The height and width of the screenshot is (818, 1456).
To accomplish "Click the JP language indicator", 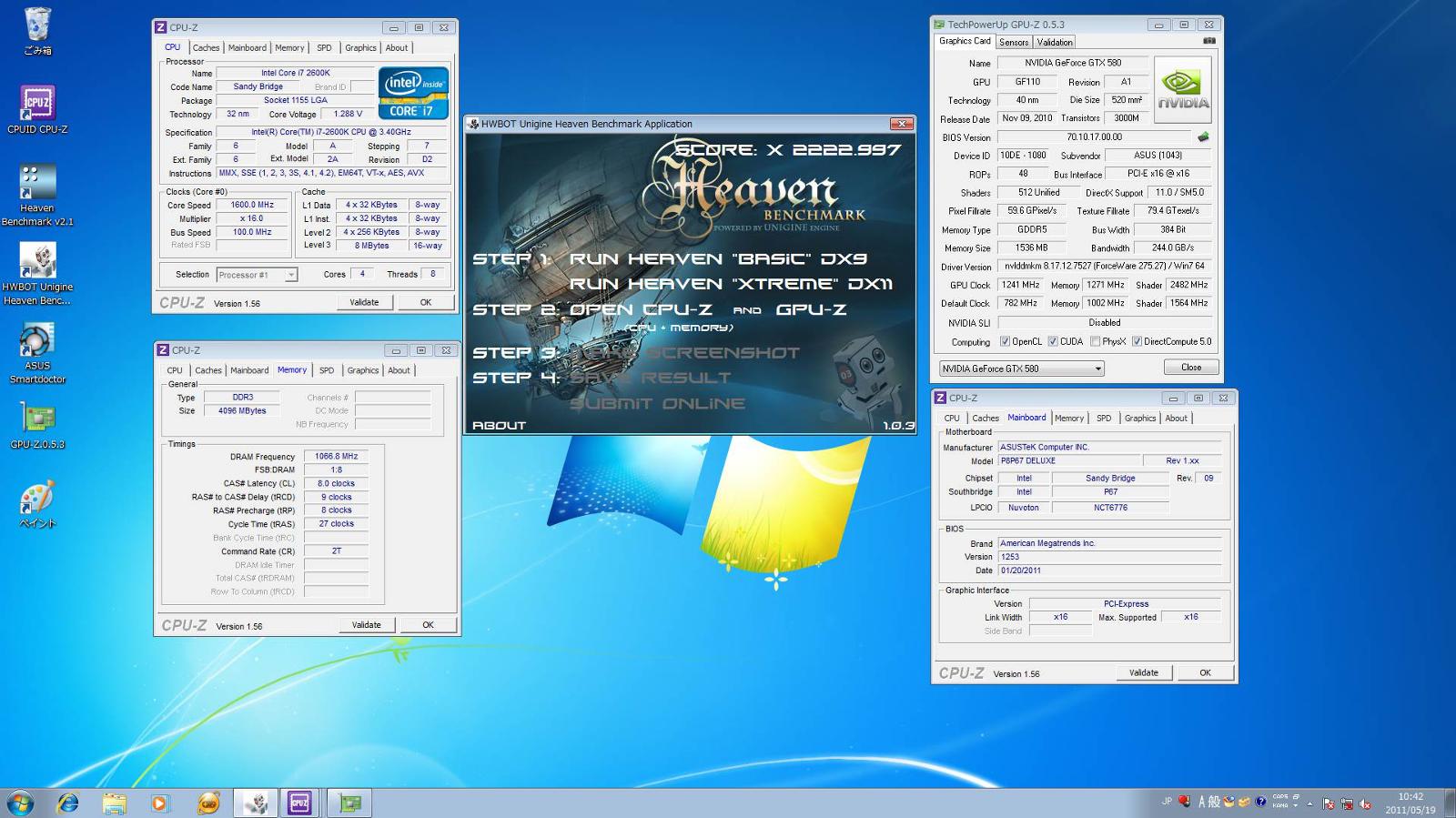I will pos(1167,802).
